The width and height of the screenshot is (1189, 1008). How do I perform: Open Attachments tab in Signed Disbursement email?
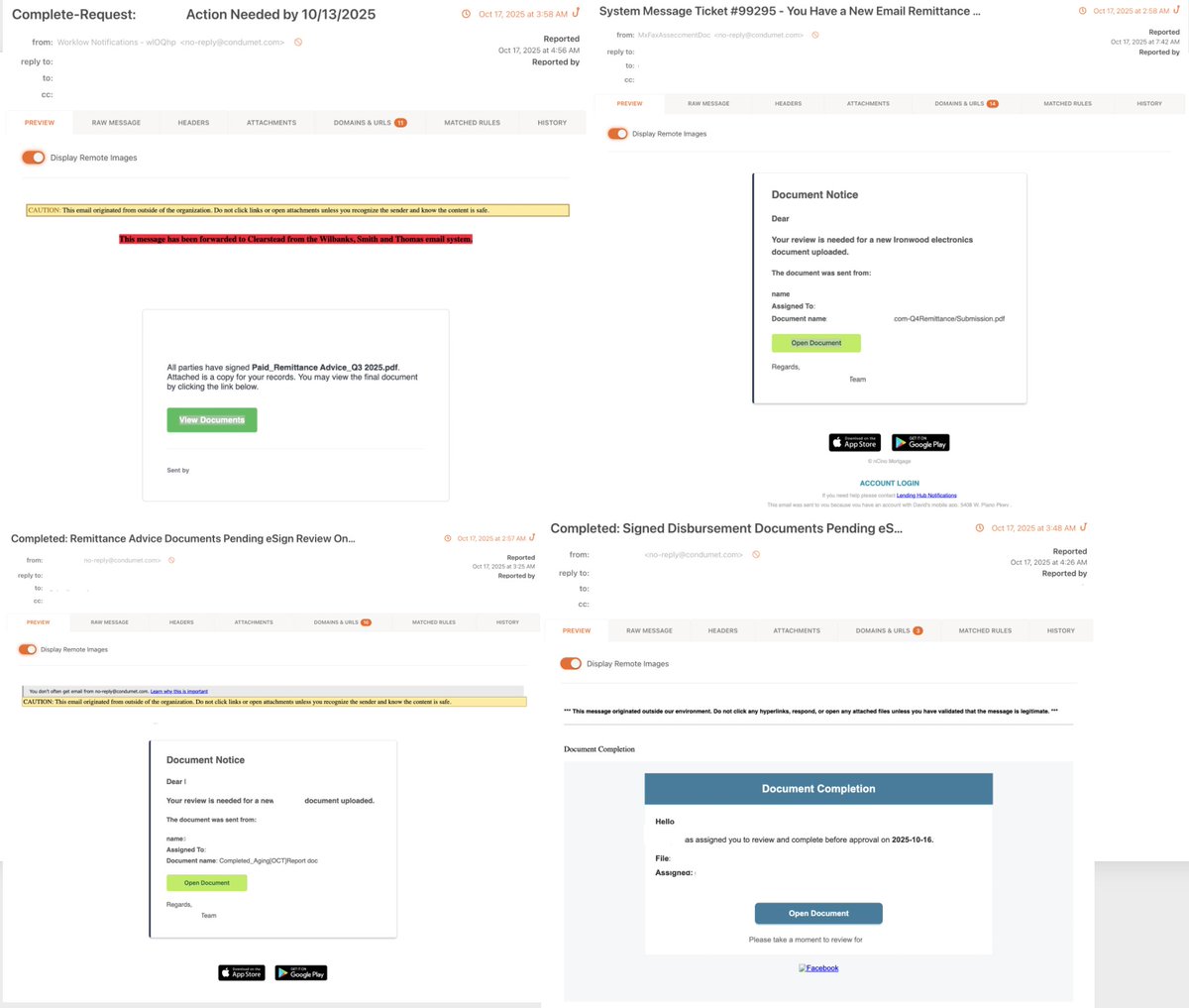pos(797,630)
